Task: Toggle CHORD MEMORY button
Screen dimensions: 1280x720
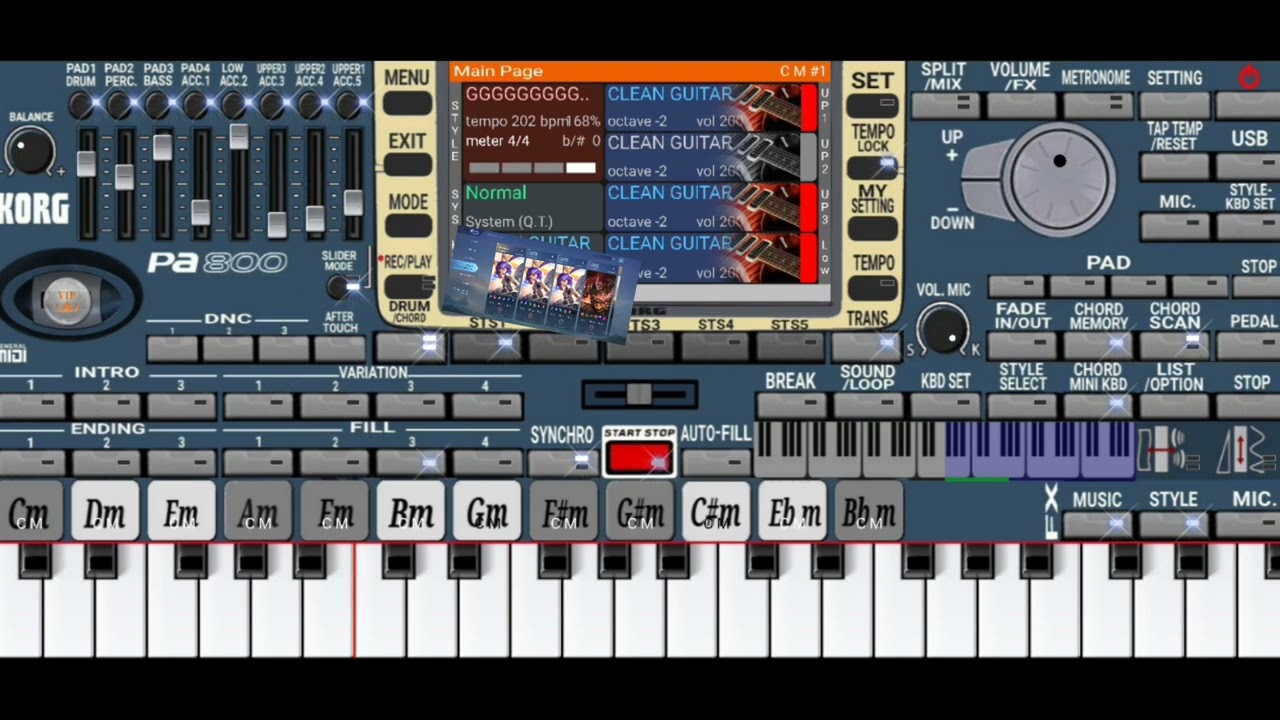Action: pos(1097,345)
